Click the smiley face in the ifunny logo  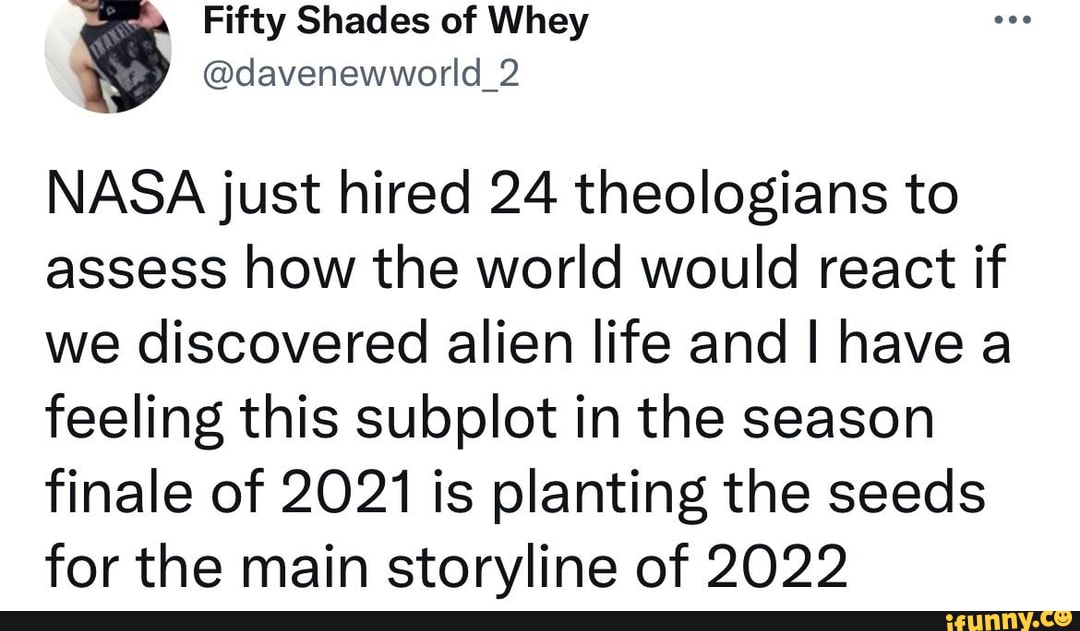click(1061, 619)
